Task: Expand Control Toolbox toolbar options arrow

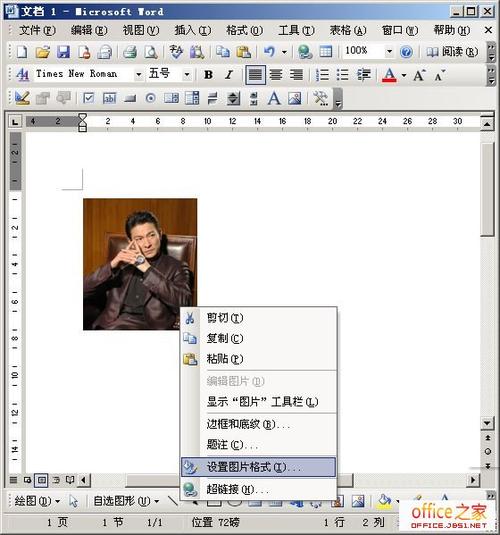Action: pyautogui.click(x=338, y=99)
